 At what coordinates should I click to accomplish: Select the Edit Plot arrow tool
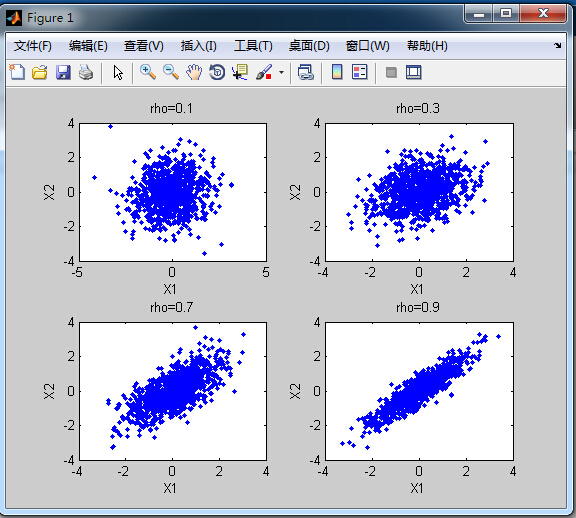pyautogui.click(x=118, y=72)
